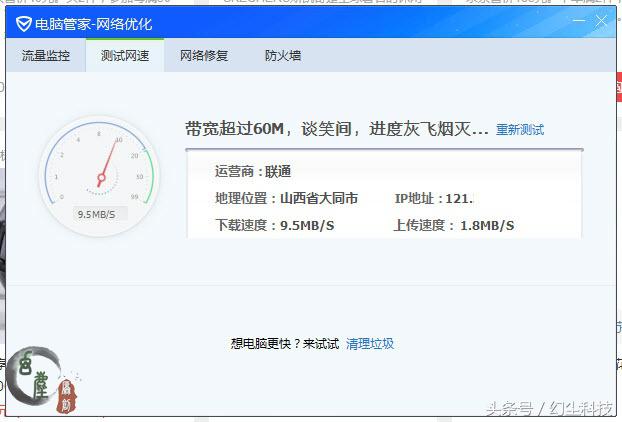Viewport: 622px width, 422px height.
Task: Select the 测试网速 tab
Action: (125, 56)
